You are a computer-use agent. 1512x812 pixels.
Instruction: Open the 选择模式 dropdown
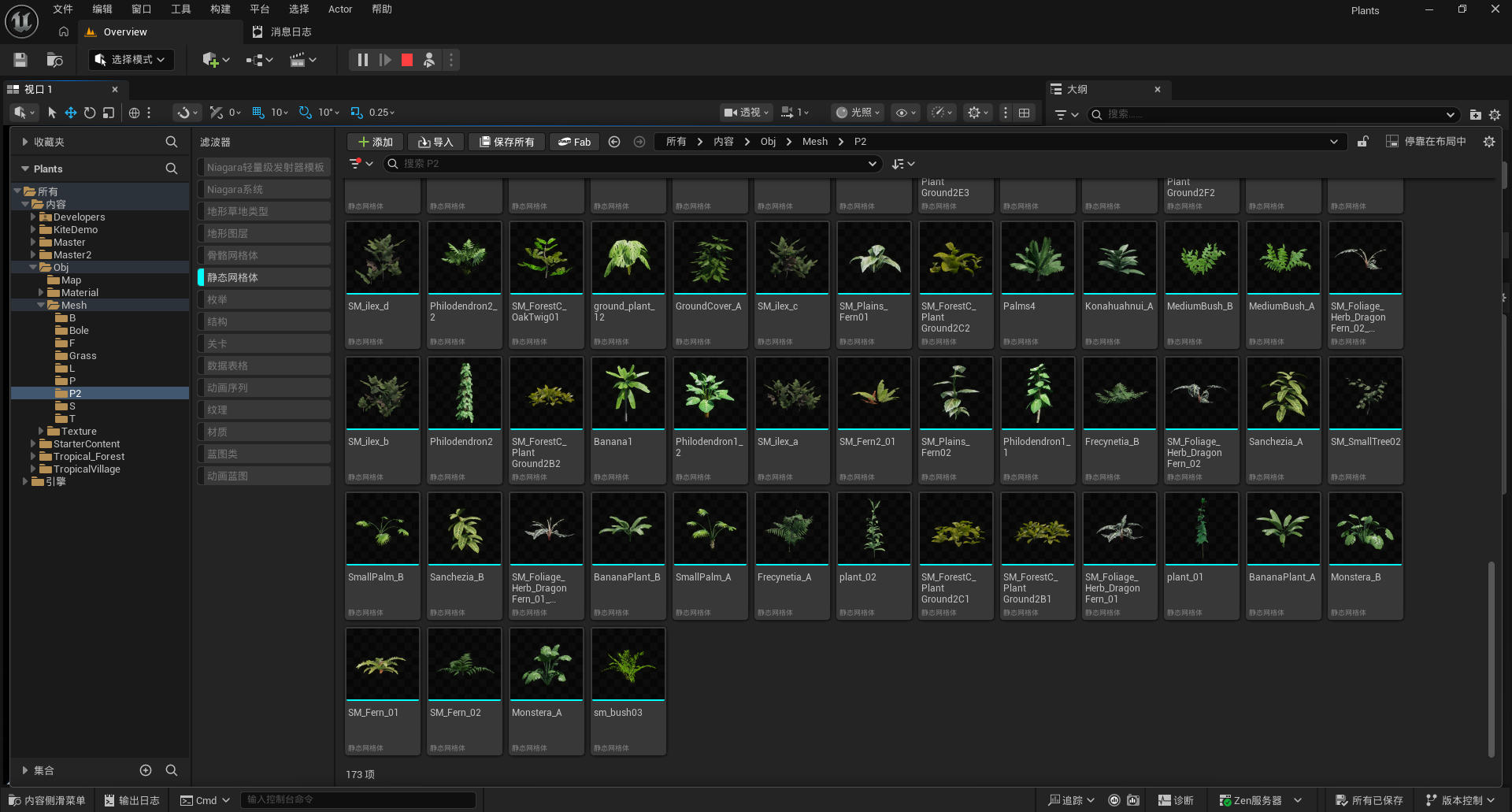[131, 60]
